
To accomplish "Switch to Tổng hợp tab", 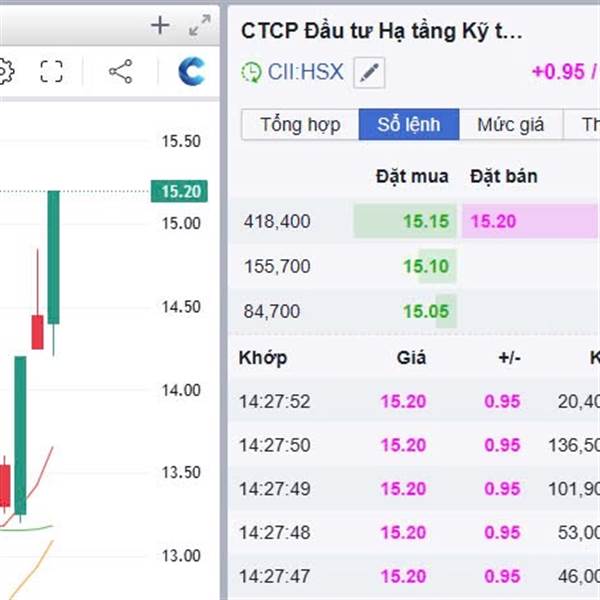I will pyautogui.click(x=300, y=124).
